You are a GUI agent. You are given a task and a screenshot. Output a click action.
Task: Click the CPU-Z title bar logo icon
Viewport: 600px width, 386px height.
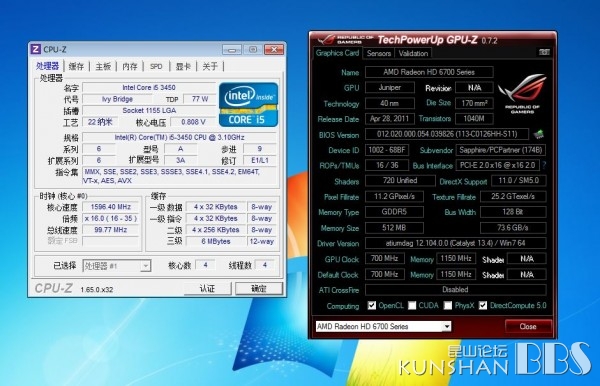coord(35,49)
